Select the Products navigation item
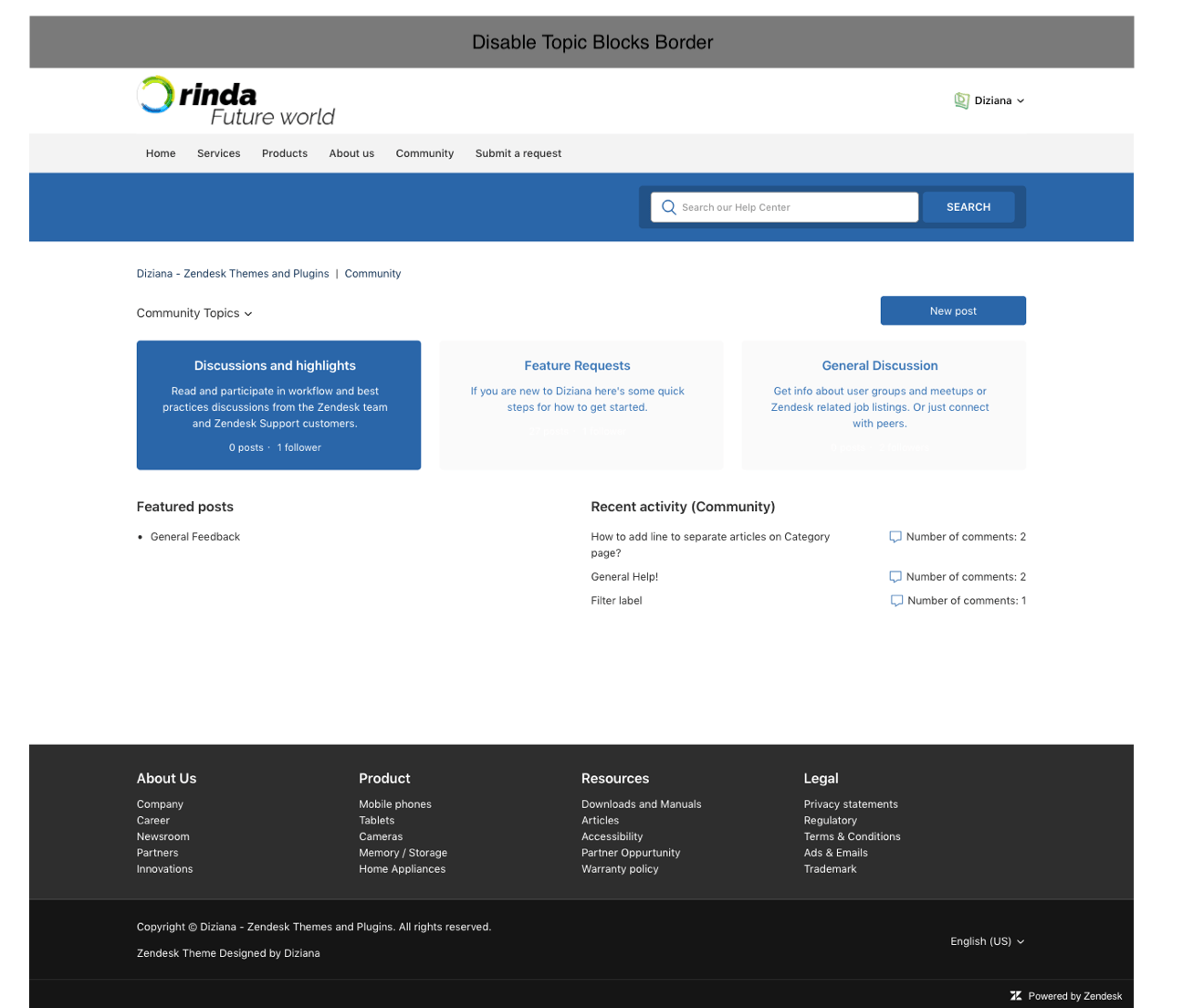Viewport: 1183px width, 1008px height. (x=284, y=153)
